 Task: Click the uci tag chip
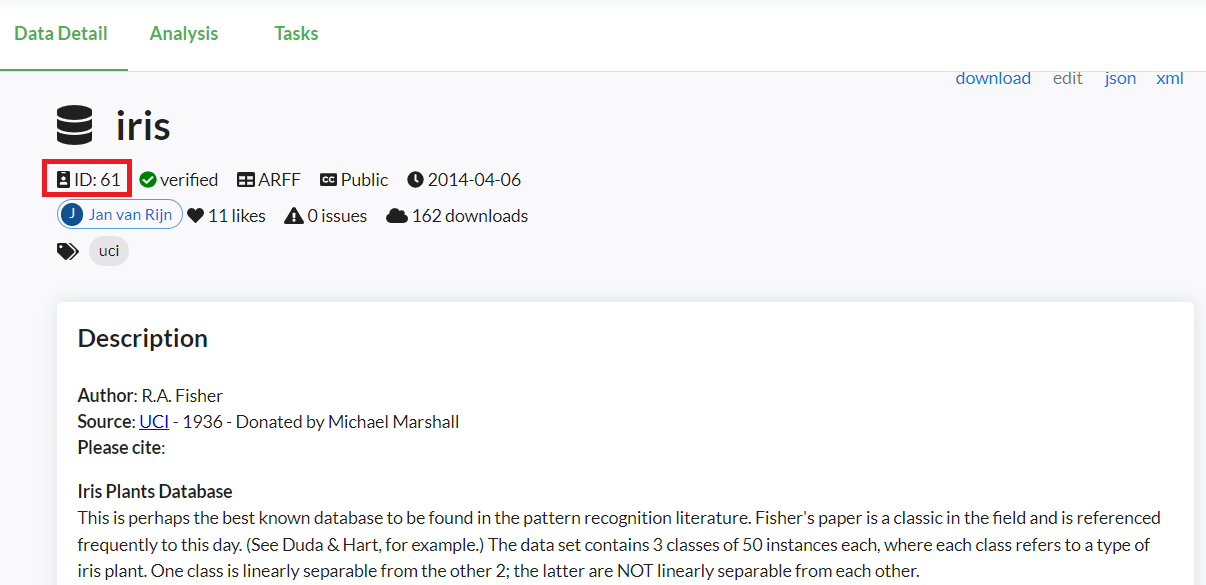[109, 251]
